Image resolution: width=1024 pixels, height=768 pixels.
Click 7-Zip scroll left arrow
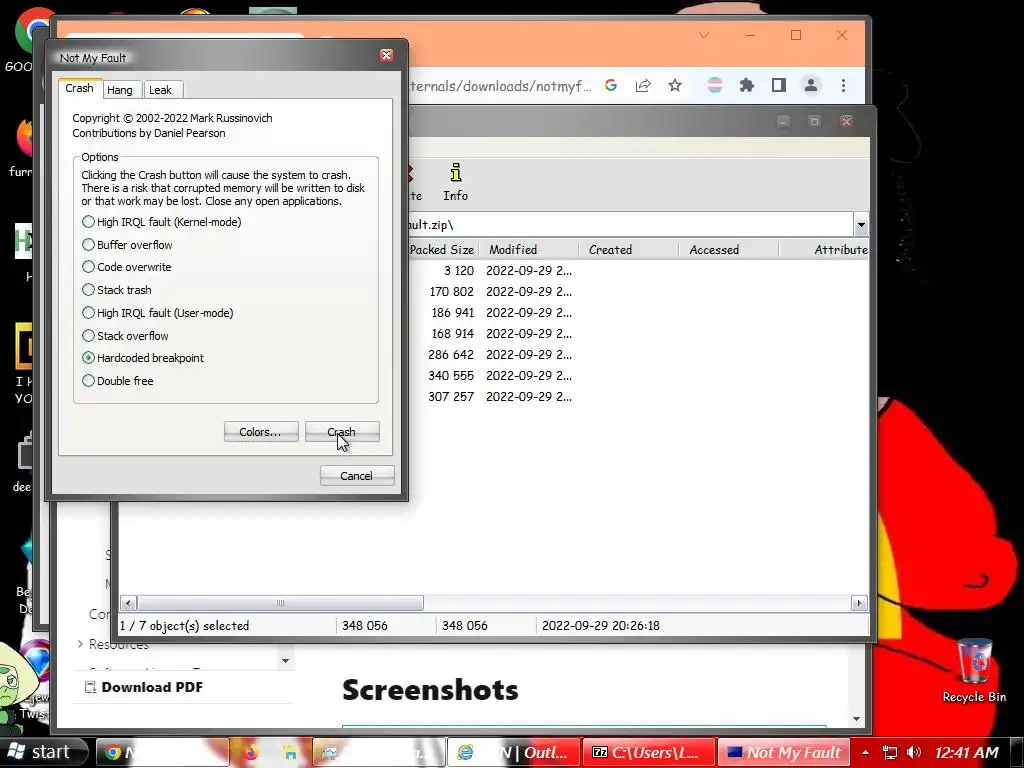[x=128, y=603]
